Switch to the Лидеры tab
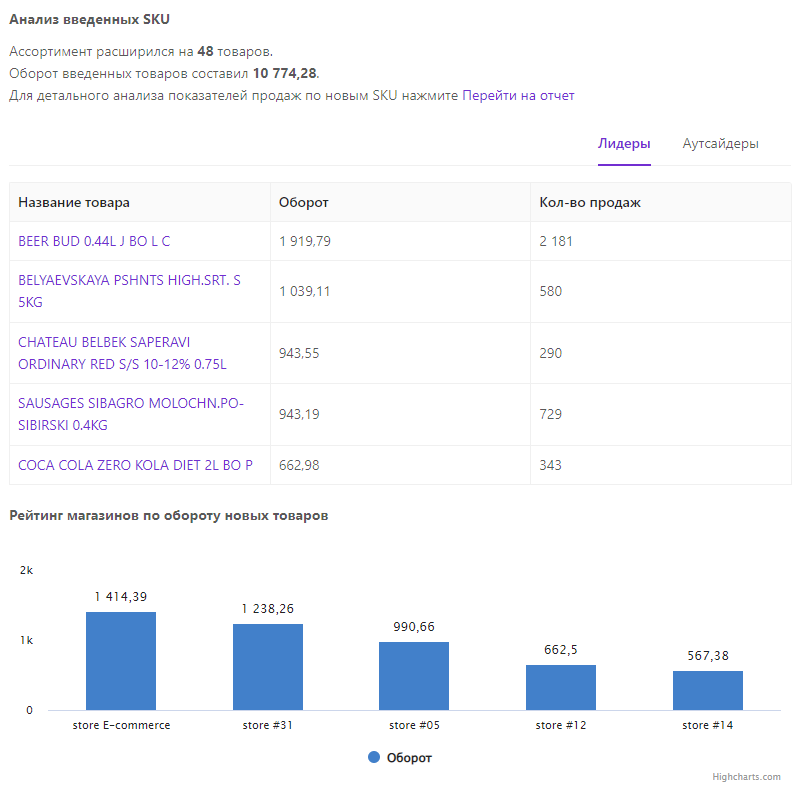This screenshot has height=791, width=801. (624, 143)
